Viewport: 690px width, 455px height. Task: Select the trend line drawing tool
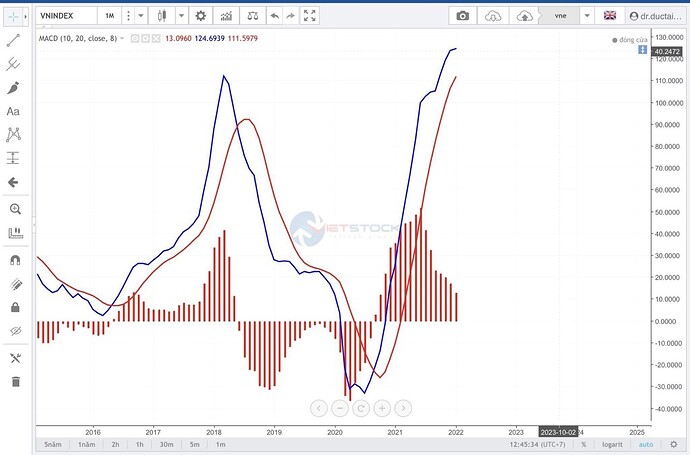[14, 40]
